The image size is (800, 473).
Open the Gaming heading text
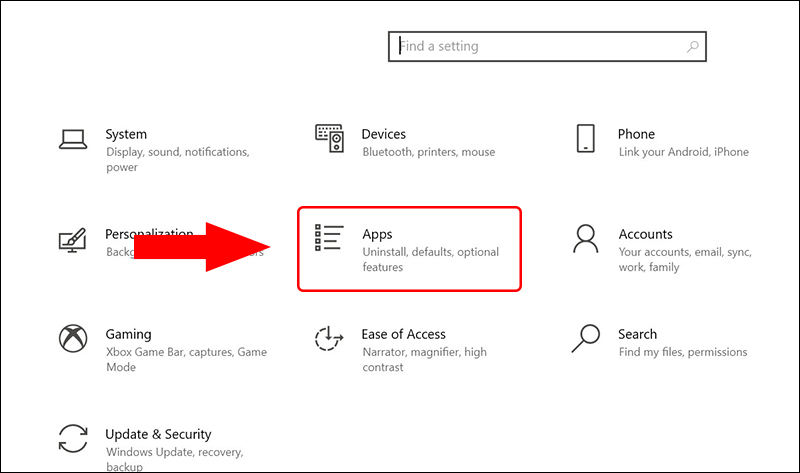[x=128, y=334]
